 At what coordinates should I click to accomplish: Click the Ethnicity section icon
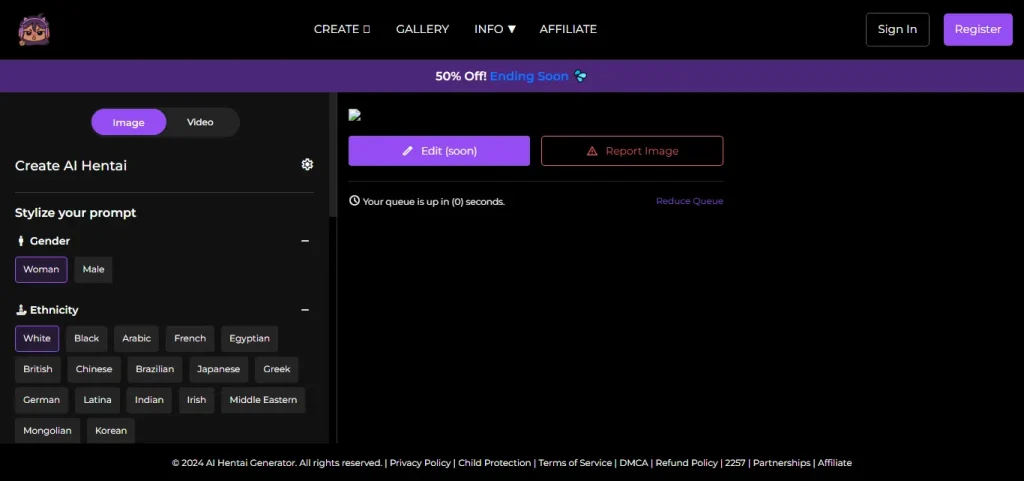(x=21, y=309)
